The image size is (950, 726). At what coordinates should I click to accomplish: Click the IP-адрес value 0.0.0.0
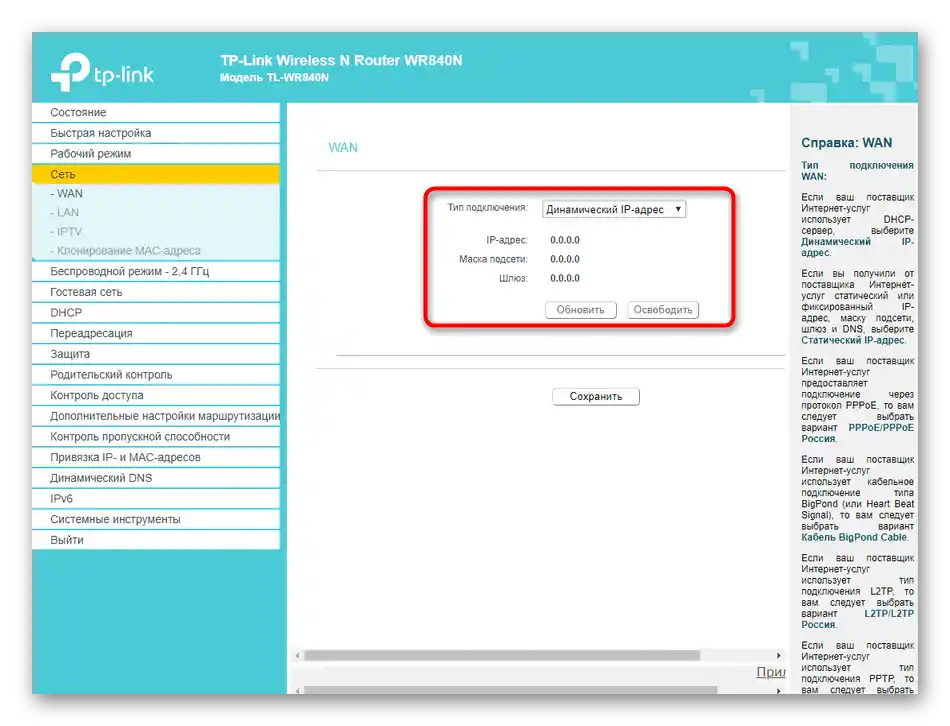tap(565, 240)
